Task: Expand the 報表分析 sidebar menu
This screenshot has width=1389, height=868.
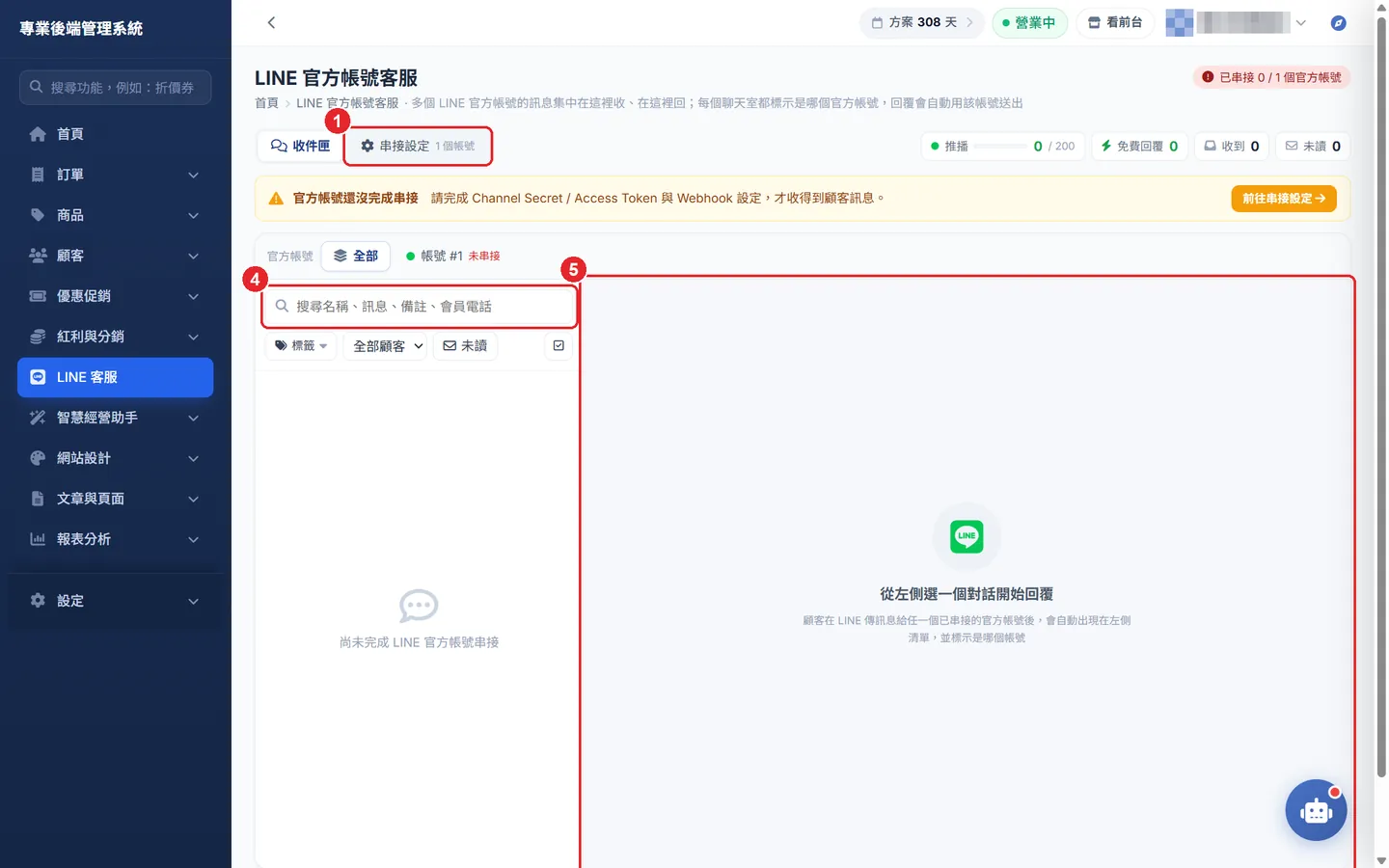Action: pyautogui.click(x=115, y=539)
